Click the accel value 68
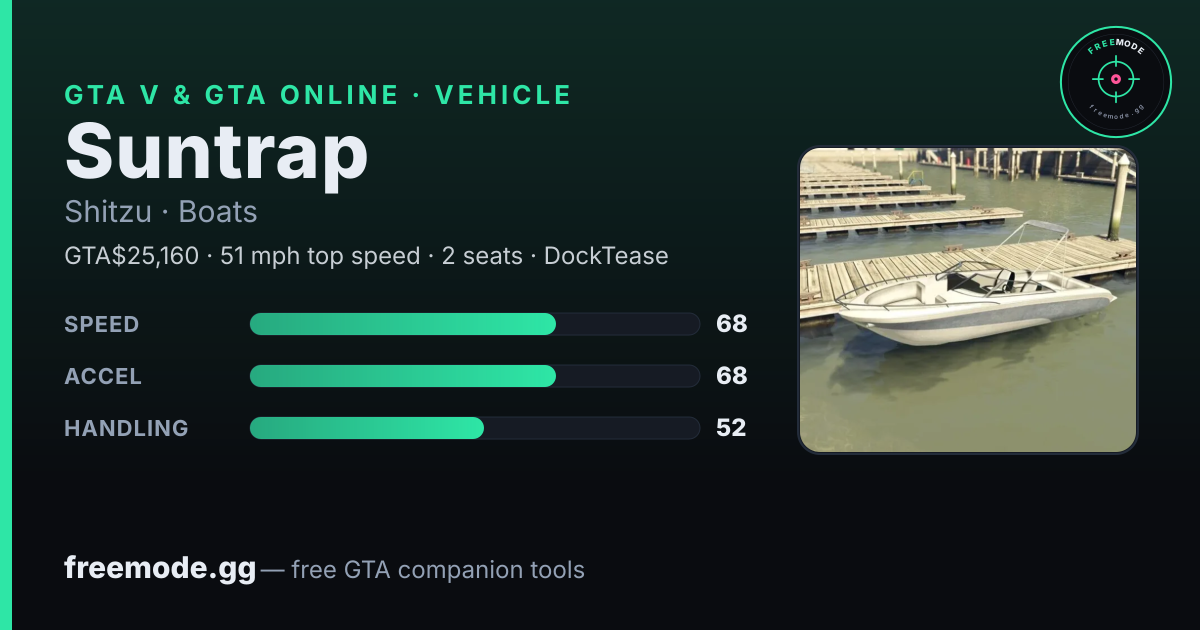 pyautogui.click(x=732, y=376)
